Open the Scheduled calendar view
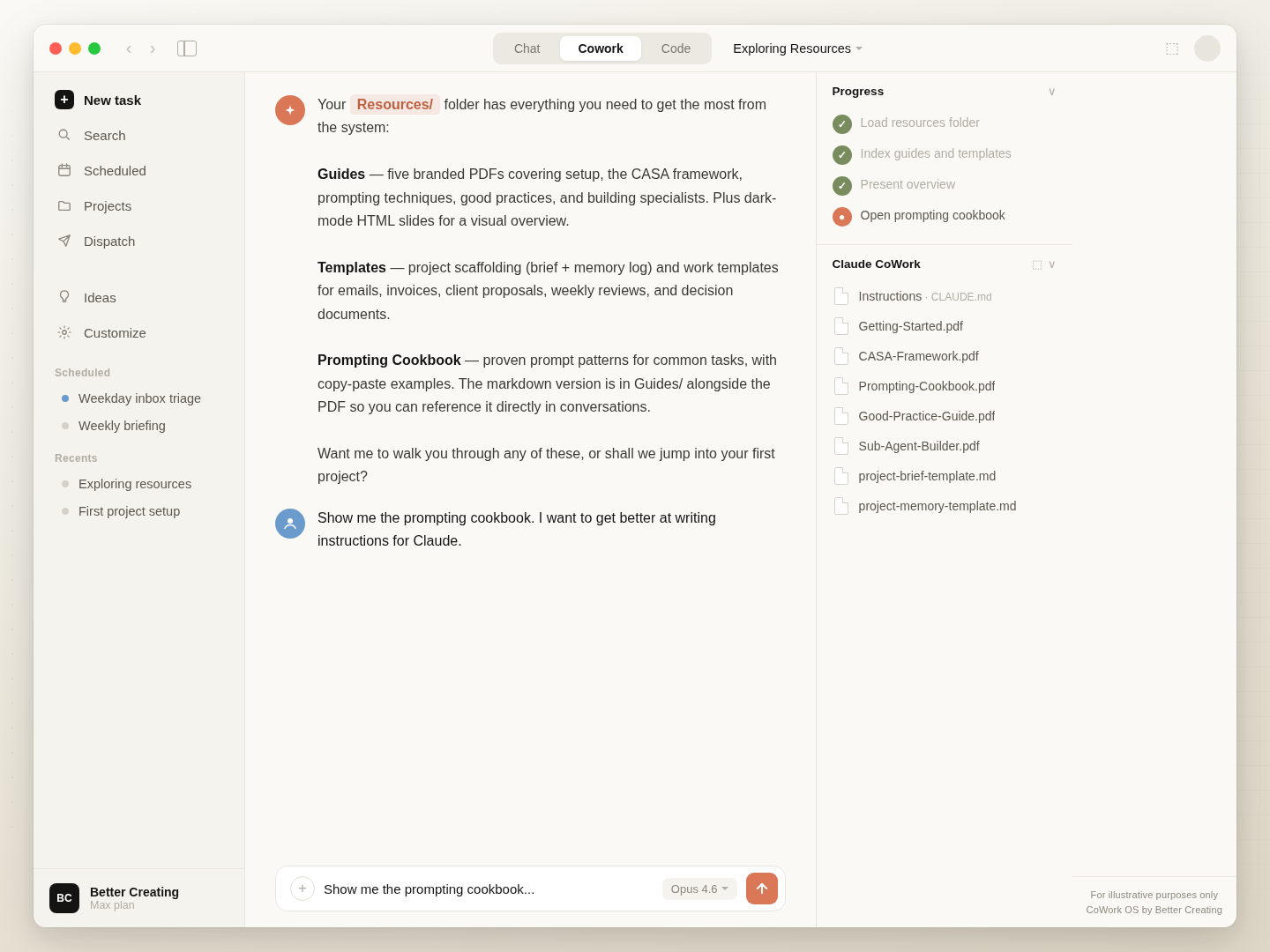The image size is (1270, 952). point(115,170)
